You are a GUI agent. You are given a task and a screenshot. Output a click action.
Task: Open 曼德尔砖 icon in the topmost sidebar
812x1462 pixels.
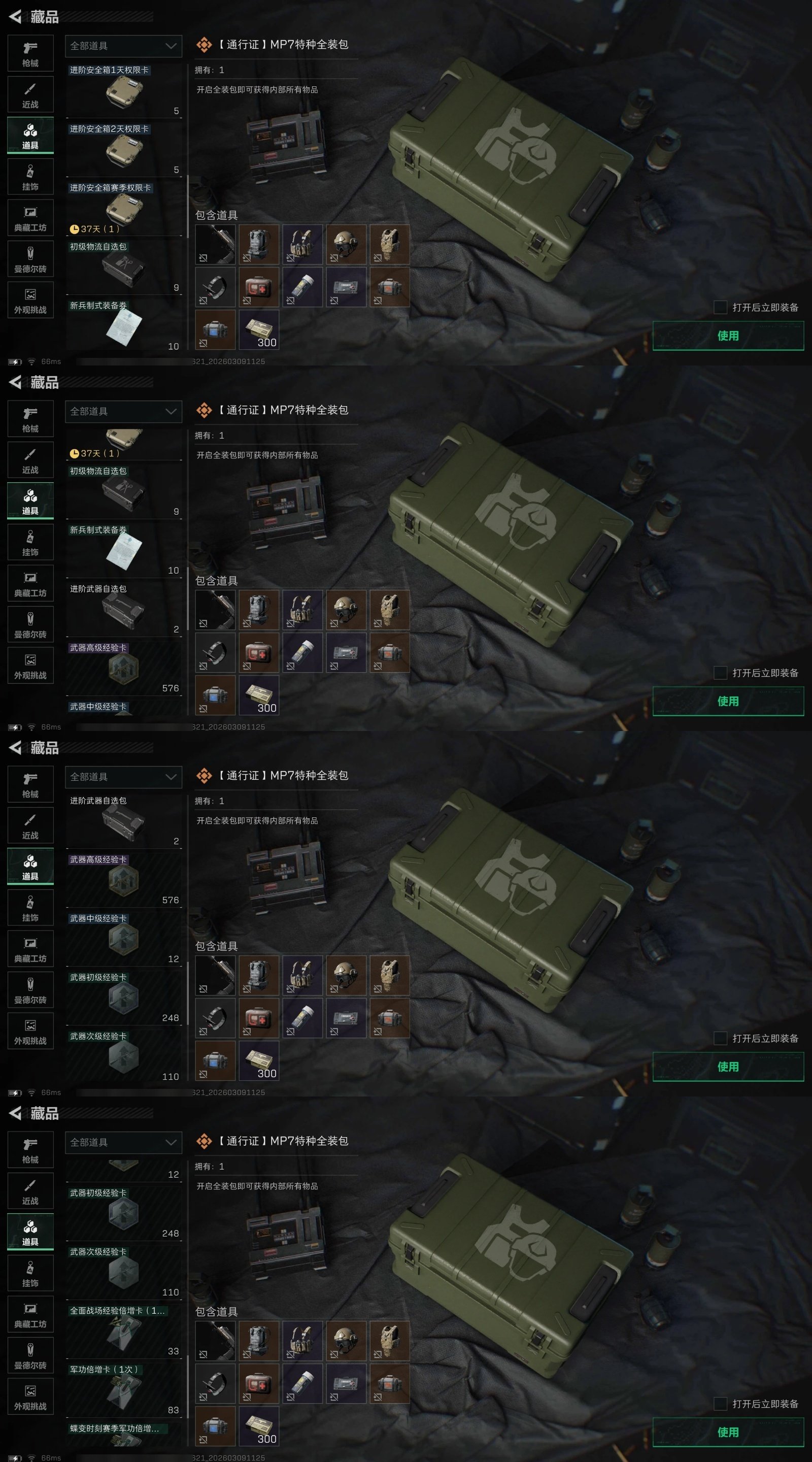tap(30, 259)
